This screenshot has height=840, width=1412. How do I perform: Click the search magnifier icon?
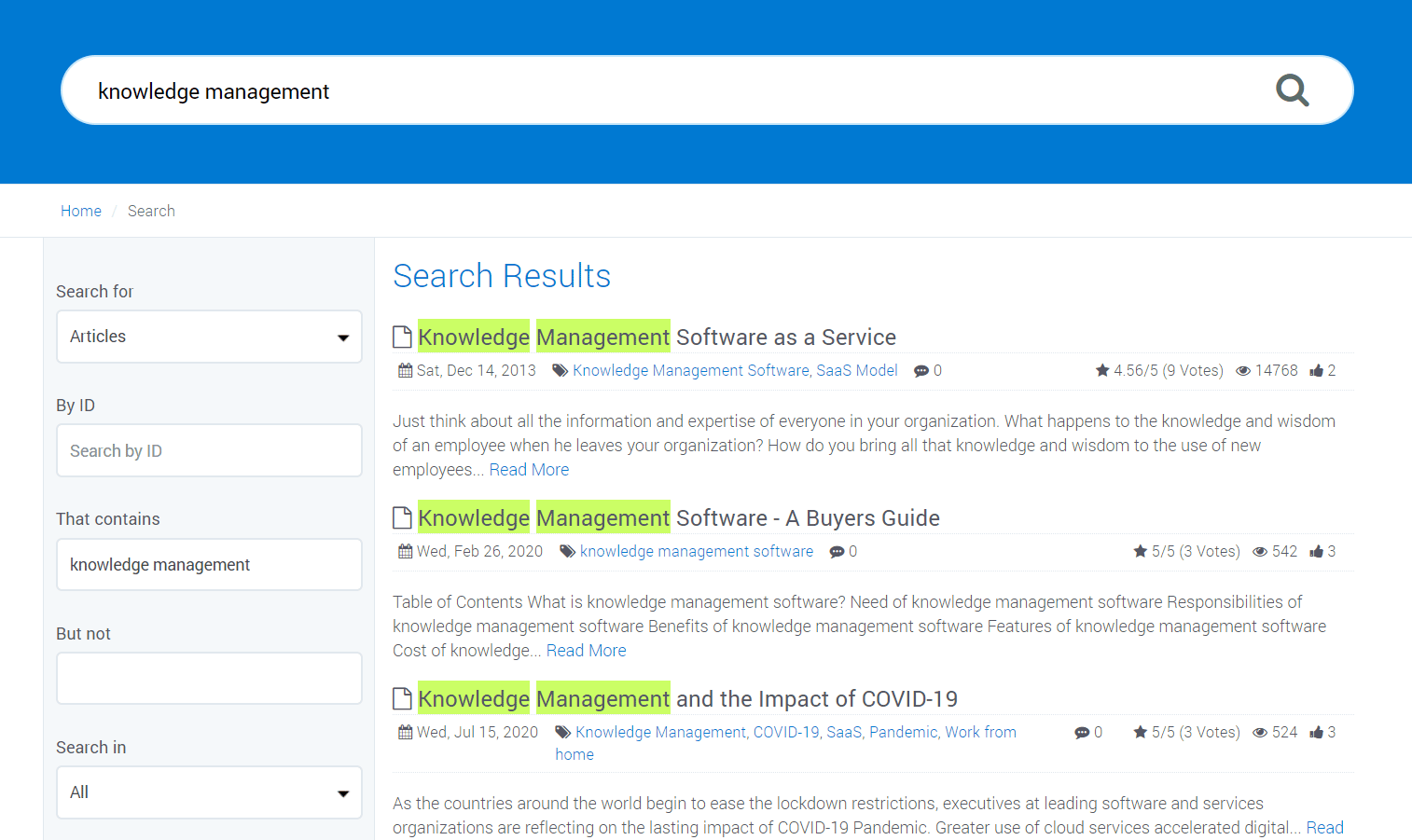[x=1292, y=90]
